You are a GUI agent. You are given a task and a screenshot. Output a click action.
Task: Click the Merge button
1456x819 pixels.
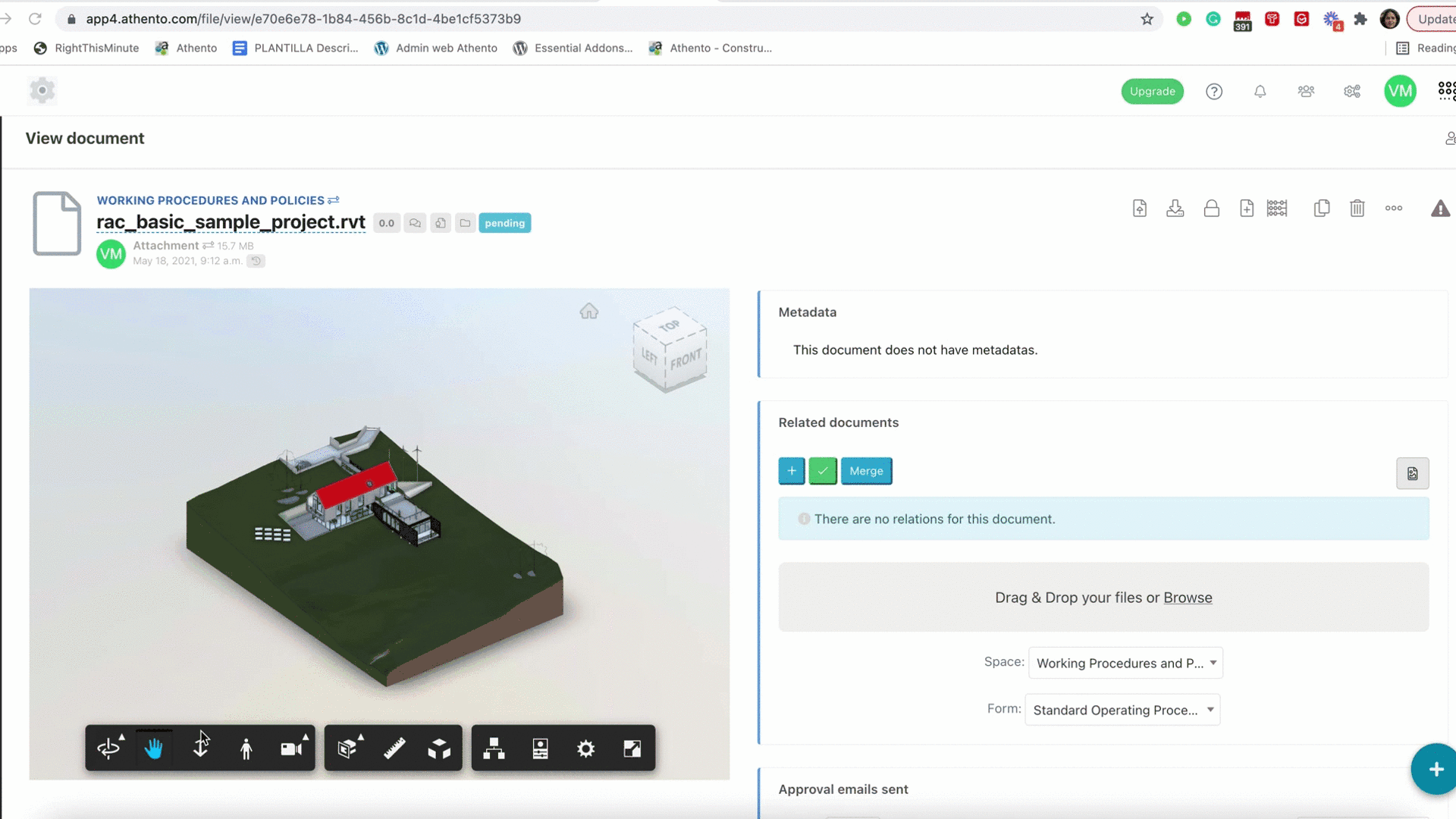click(x=866, y=471)
